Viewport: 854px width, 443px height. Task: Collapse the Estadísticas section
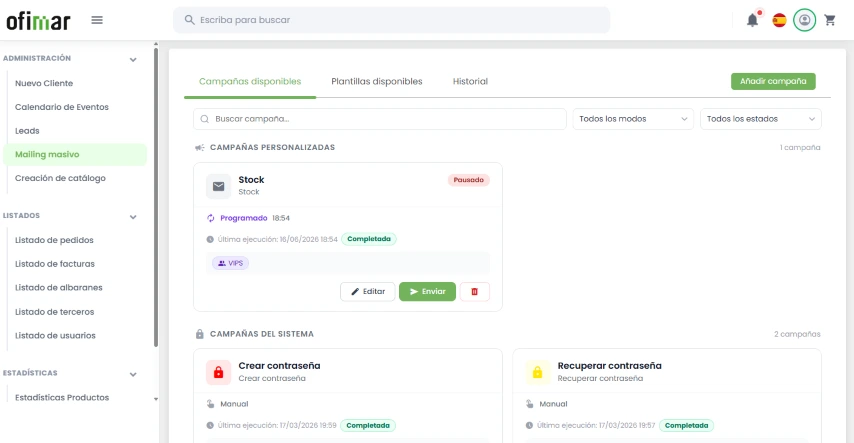[133, 374]
